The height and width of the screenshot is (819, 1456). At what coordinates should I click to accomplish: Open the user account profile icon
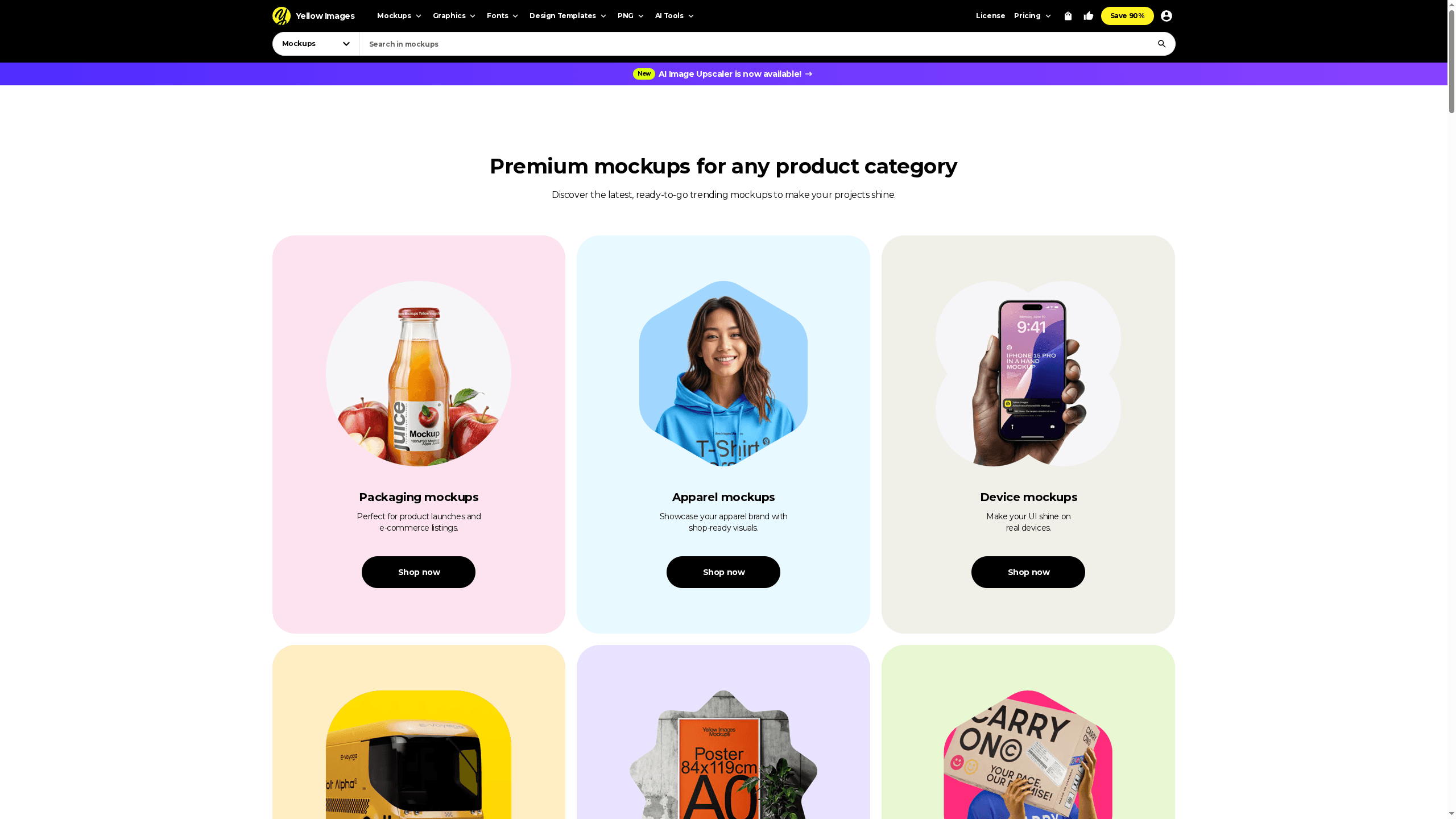pos(1167,16)
